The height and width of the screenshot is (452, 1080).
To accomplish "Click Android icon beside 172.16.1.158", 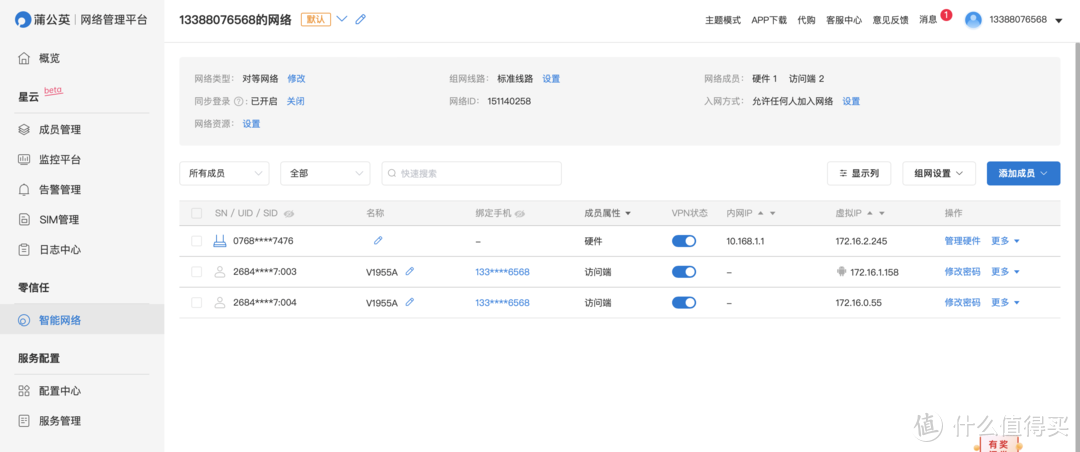I will [x=840, y=271].
